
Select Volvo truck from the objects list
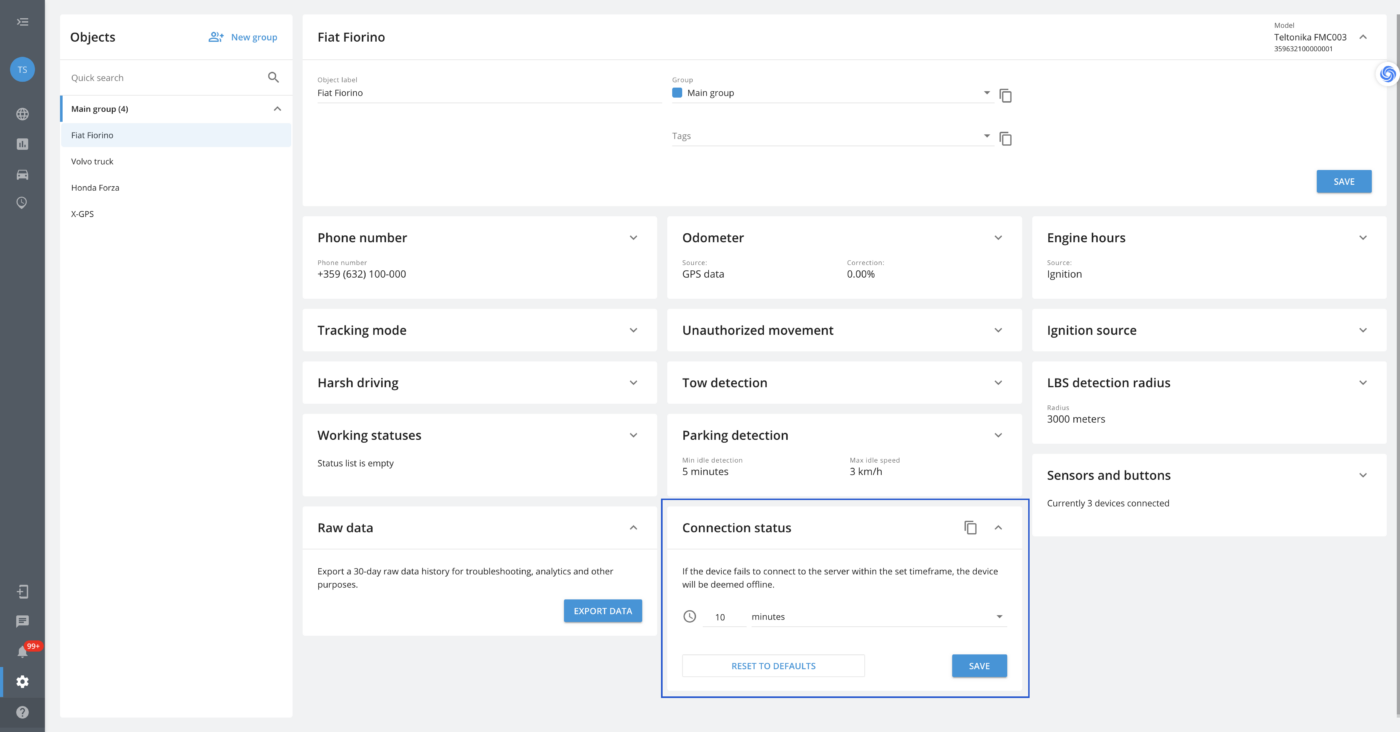92,161
